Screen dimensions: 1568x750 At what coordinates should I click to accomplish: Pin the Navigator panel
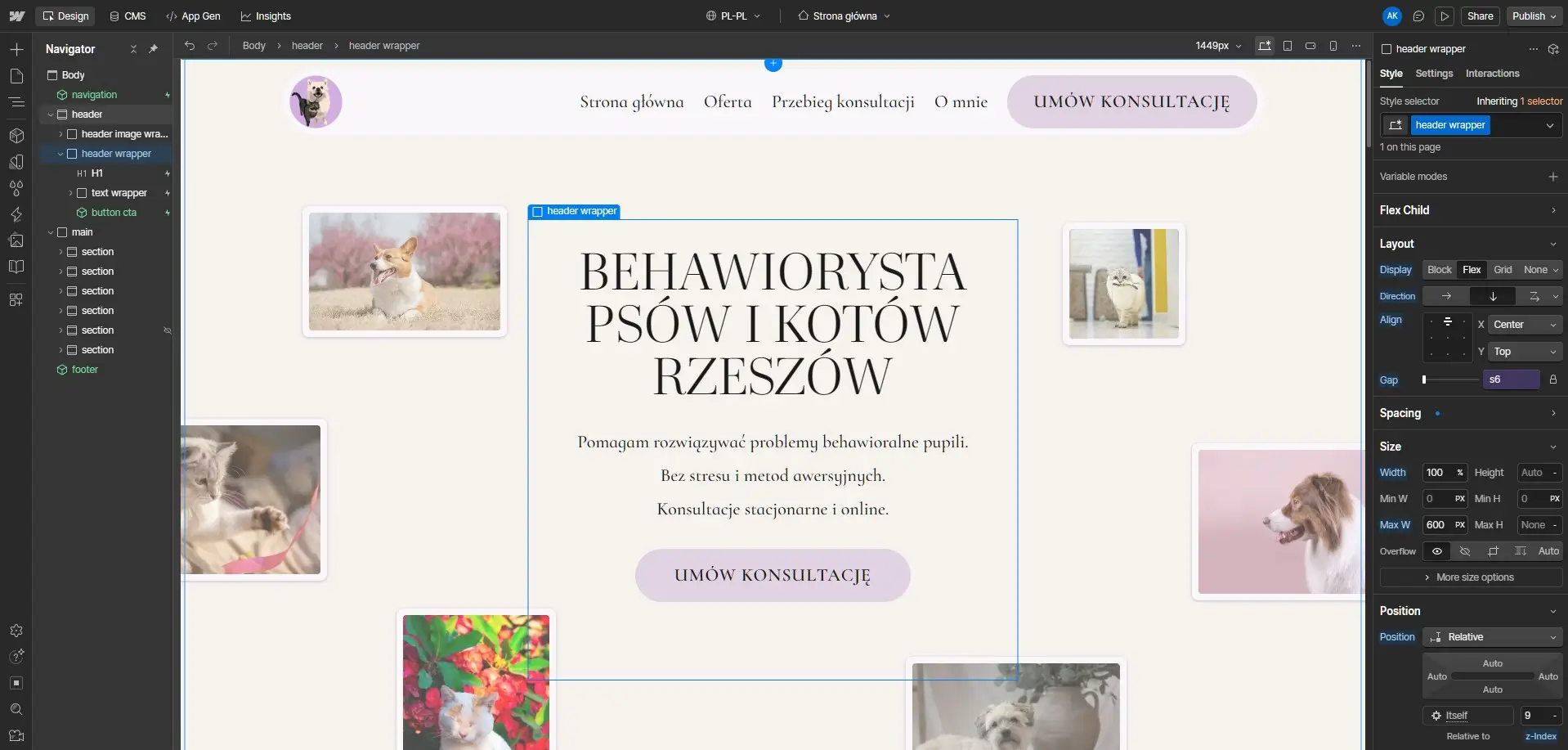(x=153, y=49)
